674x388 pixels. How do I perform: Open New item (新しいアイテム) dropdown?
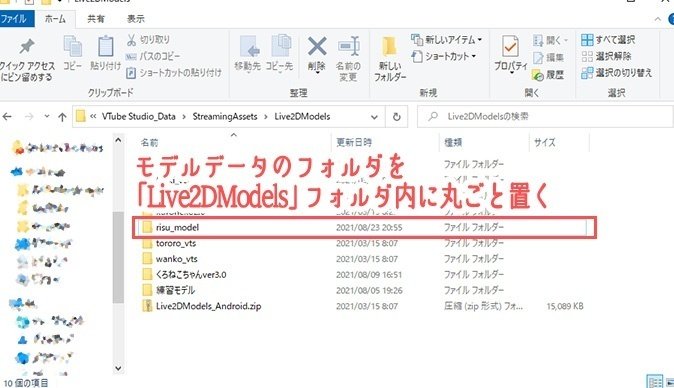[446, 40]
